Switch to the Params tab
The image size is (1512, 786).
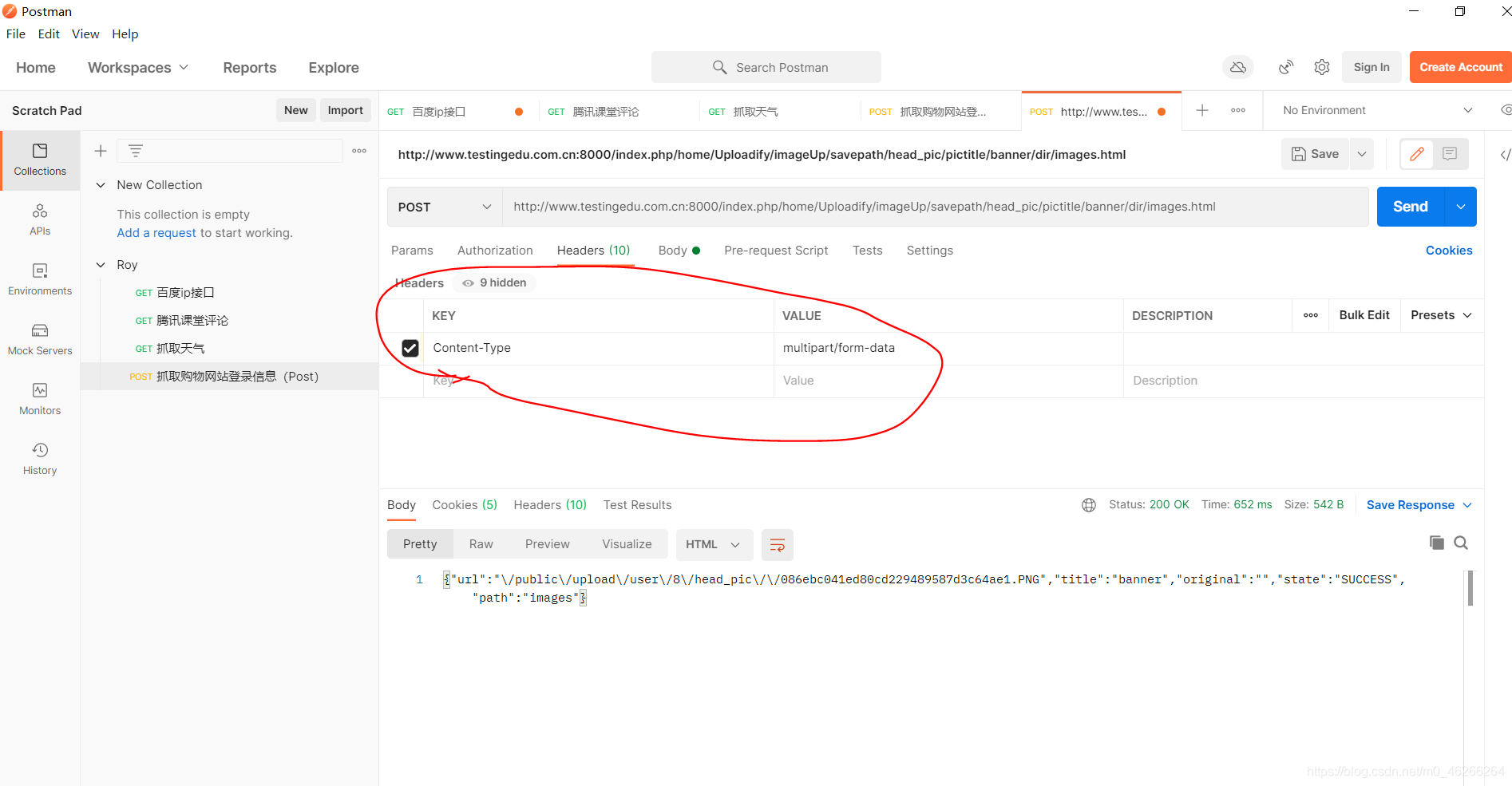[412, 251]
